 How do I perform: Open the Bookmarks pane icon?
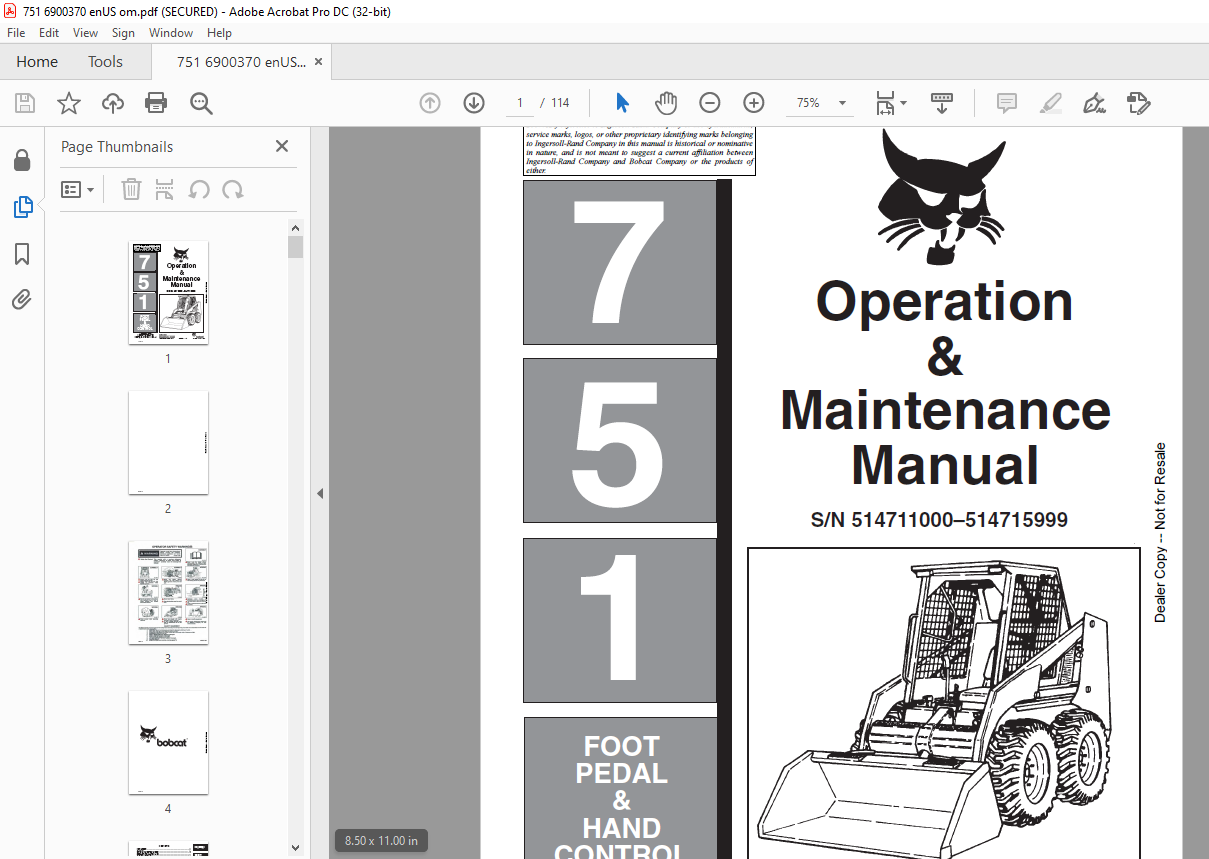coord(22,254)
